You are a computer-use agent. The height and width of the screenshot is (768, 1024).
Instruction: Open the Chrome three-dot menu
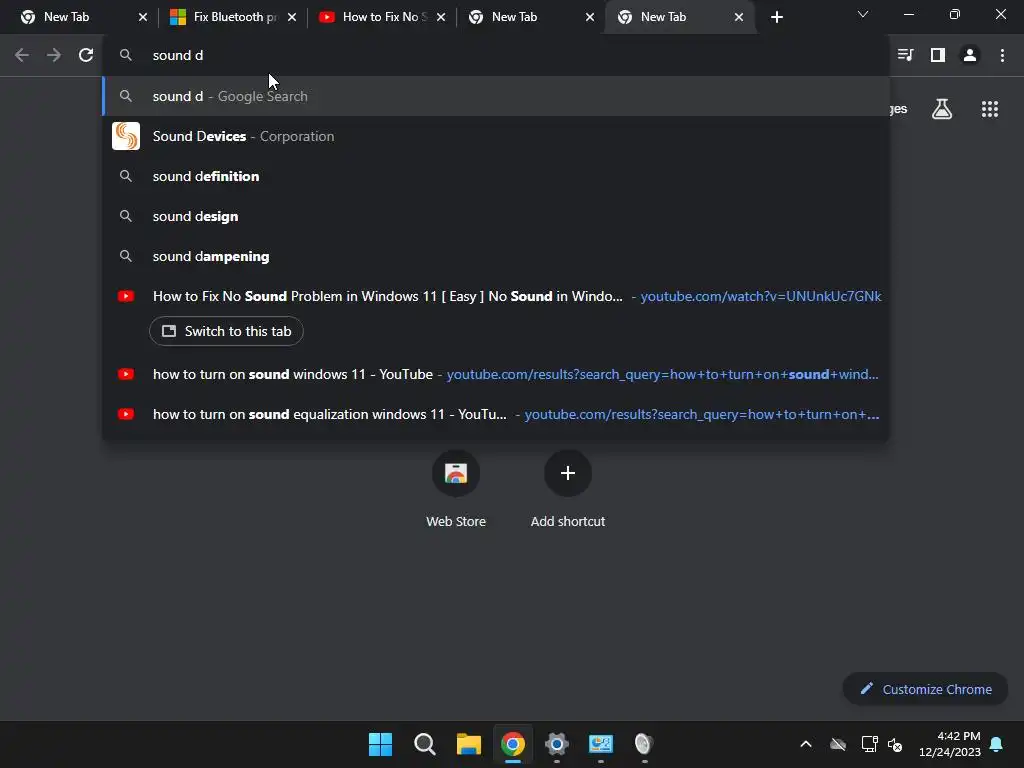(1002, 56)
